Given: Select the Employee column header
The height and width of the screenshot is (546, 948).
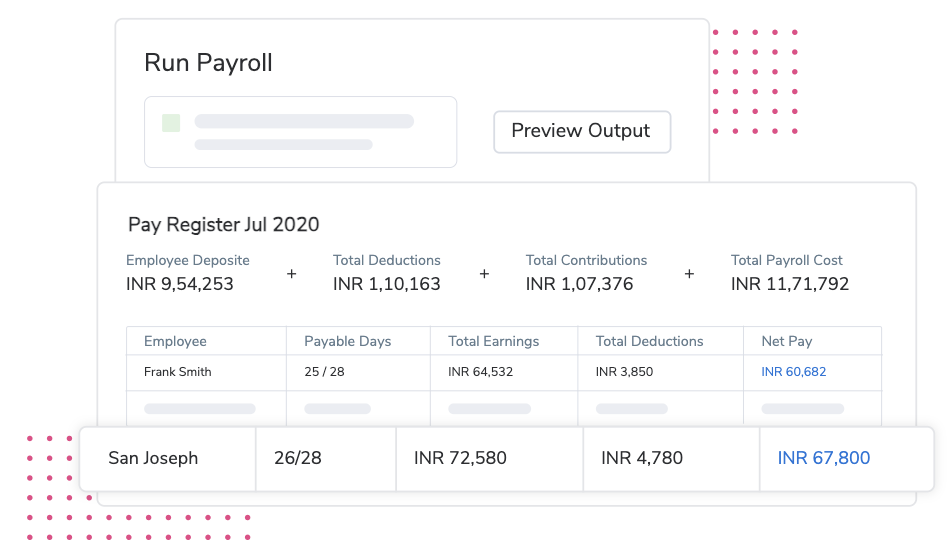Looking at the screenshot, I should (175, 341).
